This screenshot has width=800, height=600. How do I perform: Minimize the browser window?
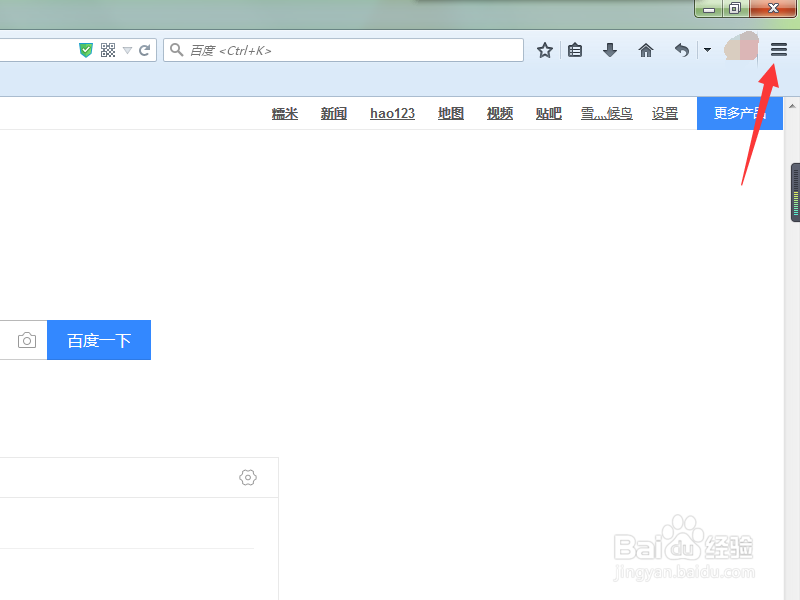pos(709,9)
